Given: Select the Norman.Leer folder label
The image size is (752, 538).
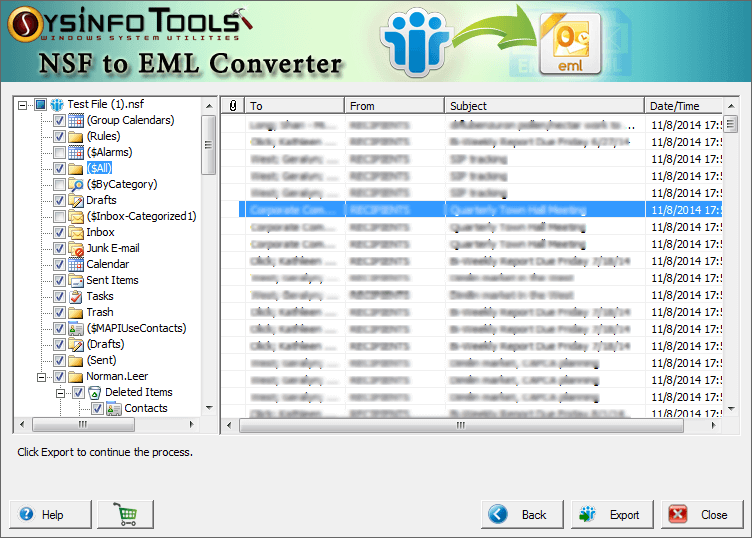Looking at the screenshot, I should click(x=117, y=376).
